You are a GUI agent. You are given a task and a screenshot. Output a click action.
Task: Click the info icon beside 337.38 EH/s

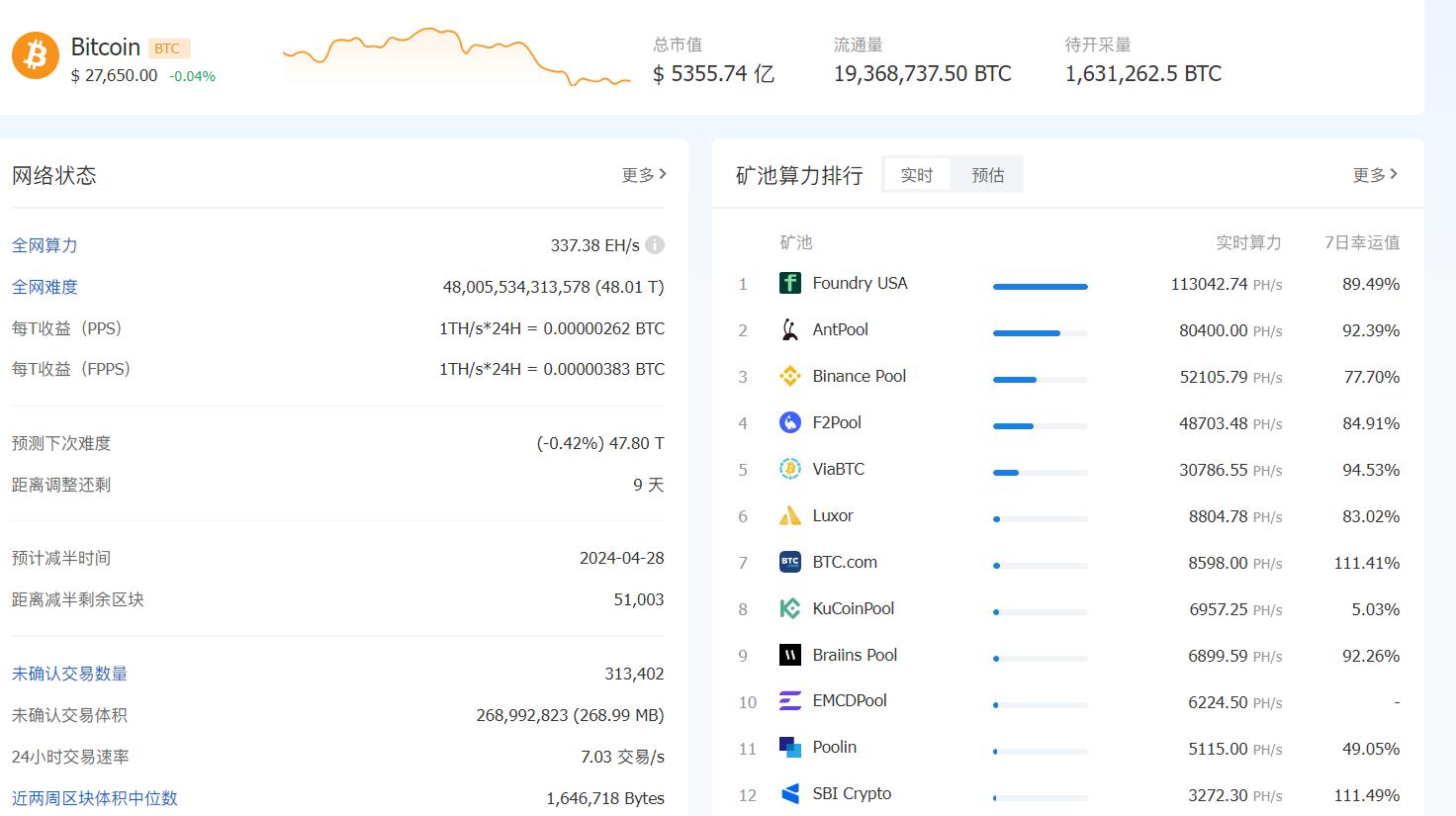click(x=655, y=245)
